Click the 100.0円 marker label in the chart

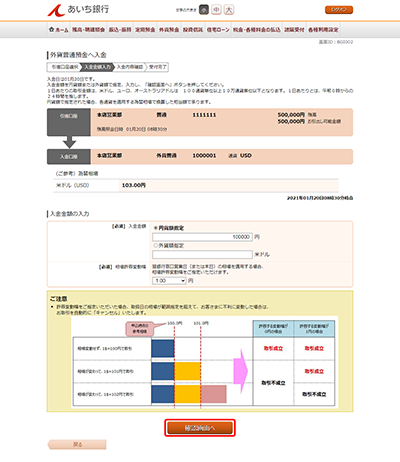(x=175, y=323)
